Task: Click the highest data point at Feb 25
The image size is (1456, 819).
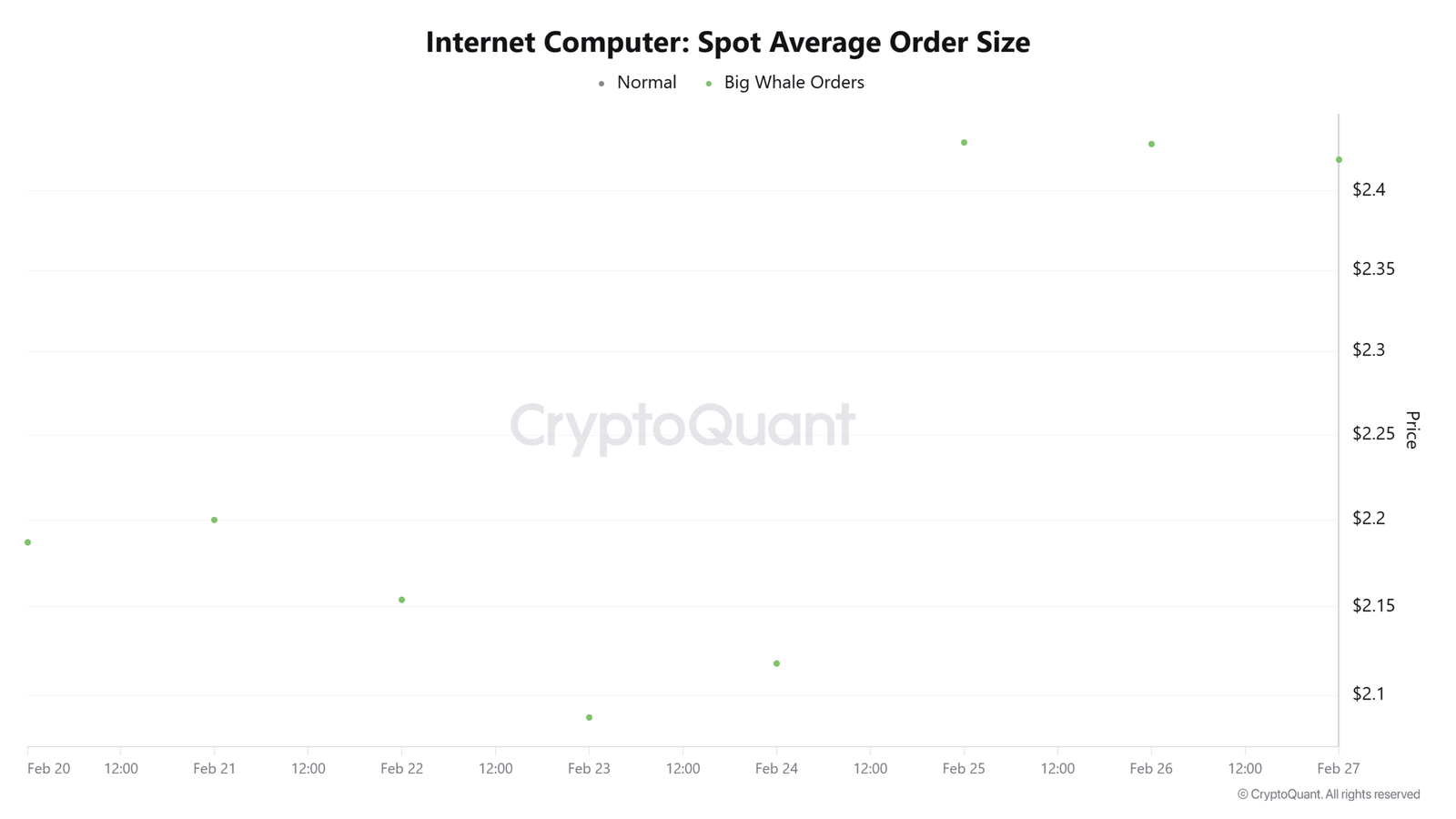Action: coord(965,143)
